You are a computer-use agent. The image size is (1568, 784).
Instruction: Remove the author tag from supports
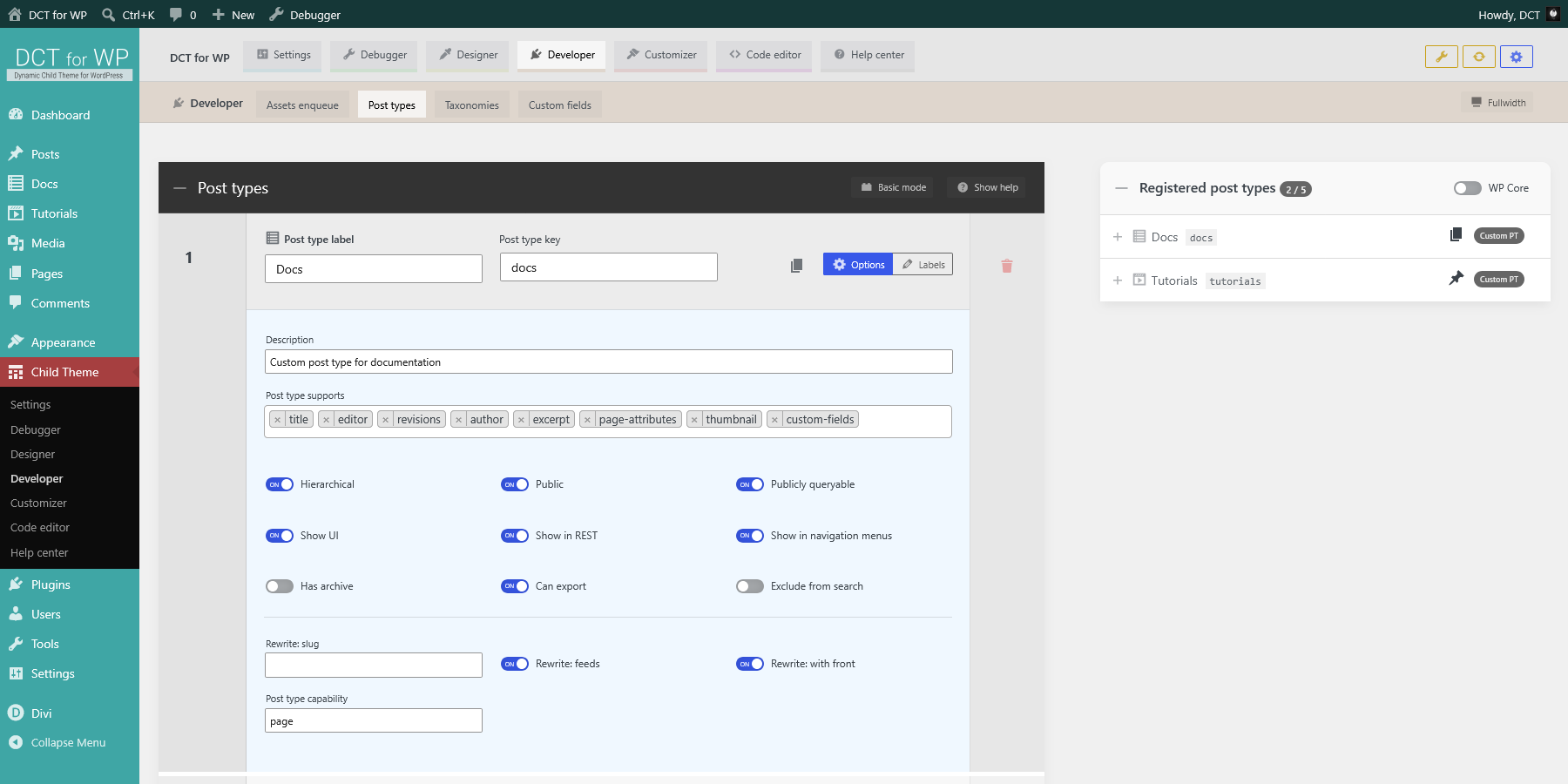point(459,420)
